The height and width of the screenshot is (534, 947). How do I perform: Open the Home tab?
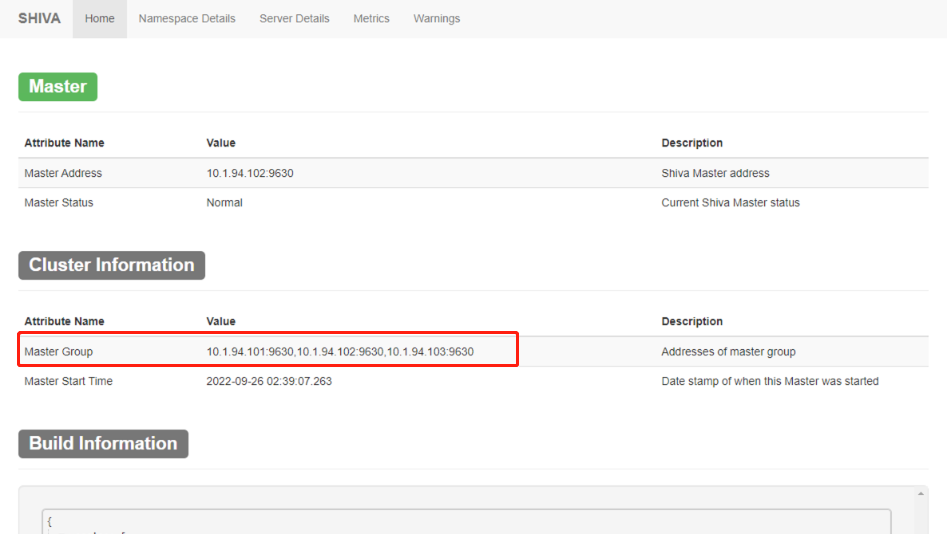pos(100,19)
